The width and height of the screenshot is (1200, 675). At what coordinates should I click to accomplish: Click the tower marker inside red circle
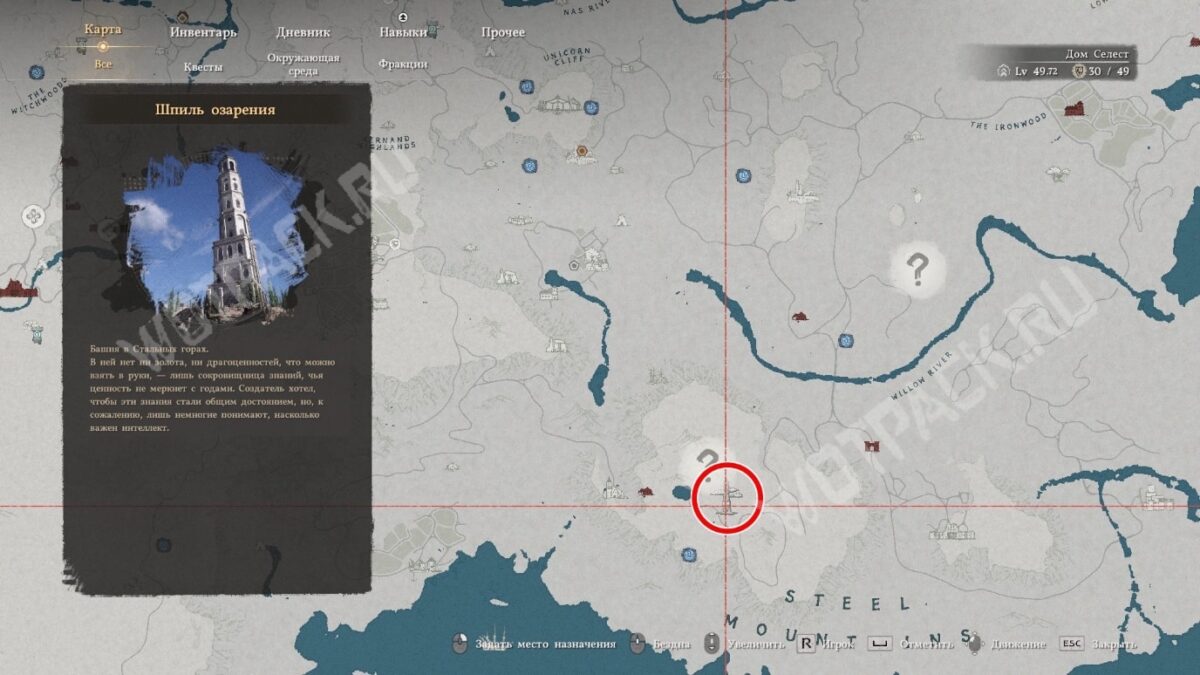click(x=727, y=497)
